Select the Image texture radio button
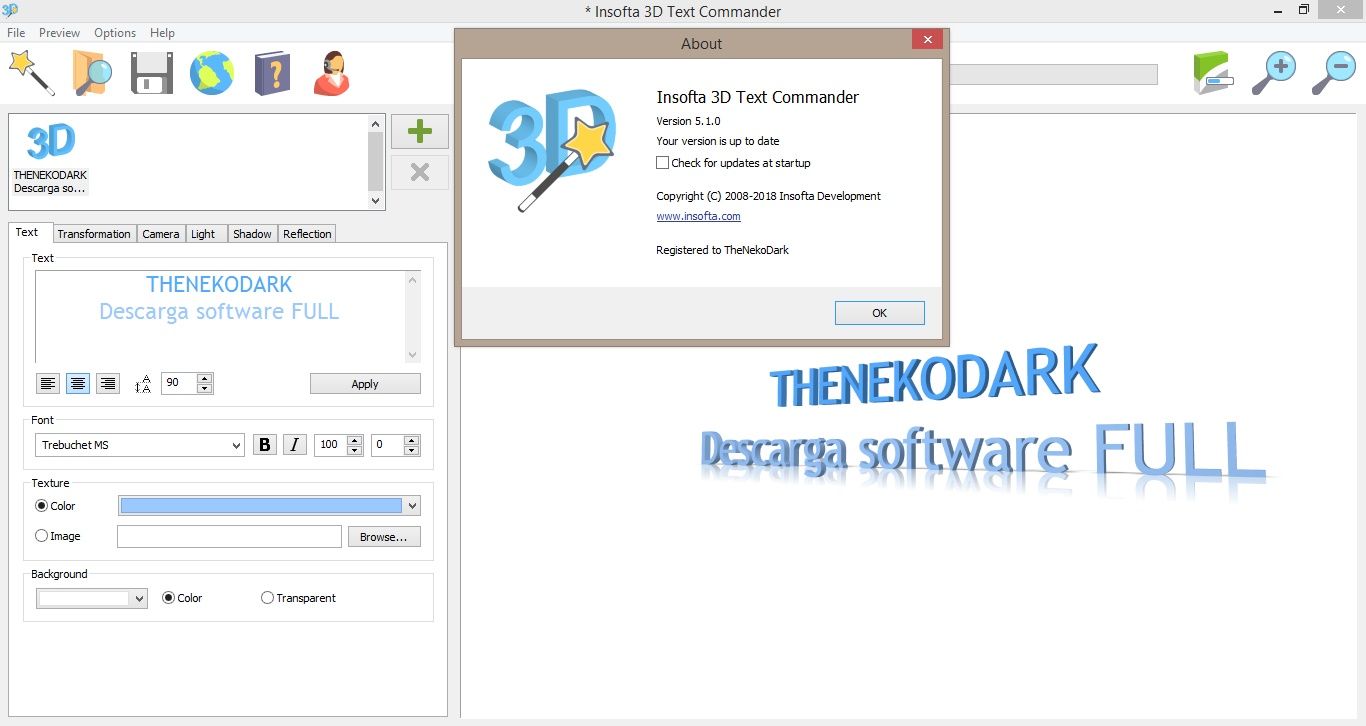Screen dimensions: 1366x726 42,536
